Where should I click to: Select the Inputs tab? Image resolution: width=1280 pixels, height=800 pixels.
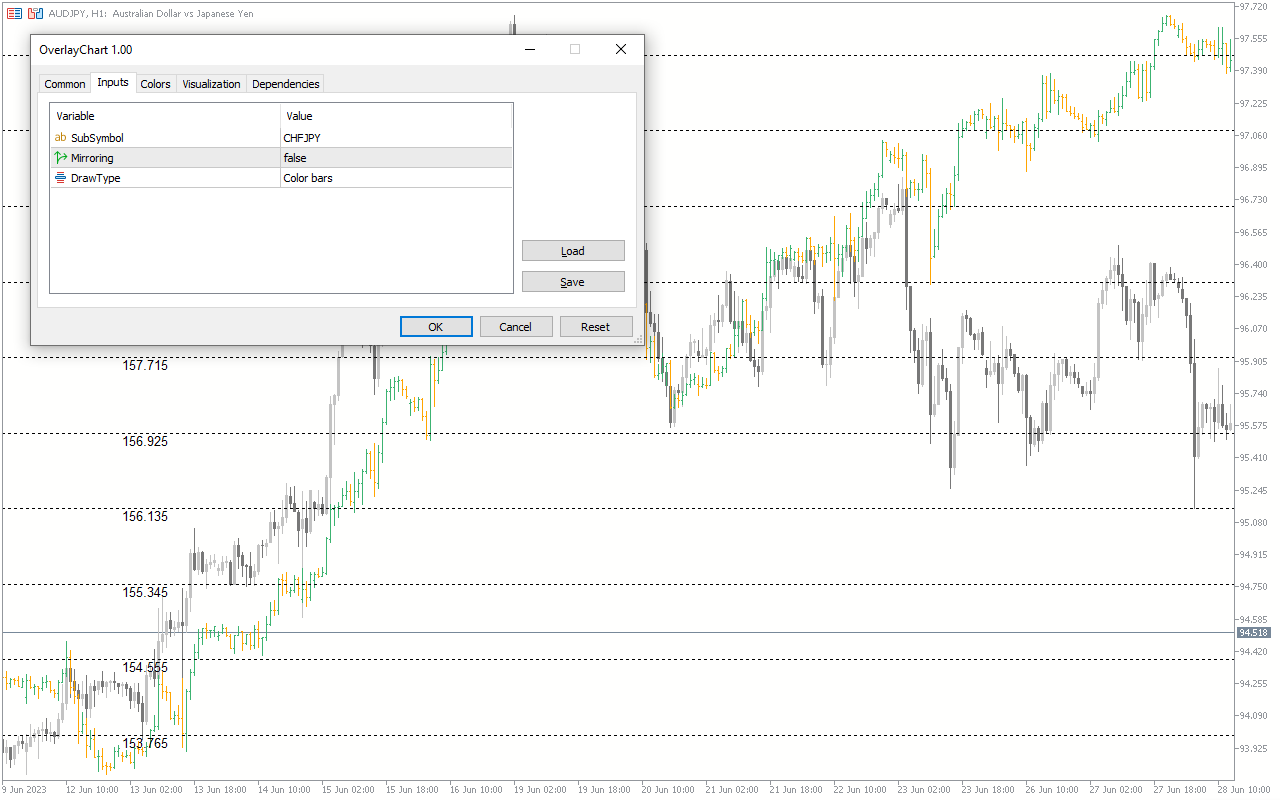pyautogui.click(x=113, y=83)
